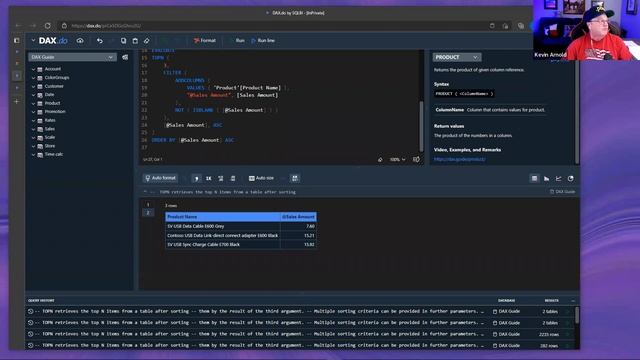The image size is (640, 360).
Task: Switch results to line chart view
Action: pos(558,178)
